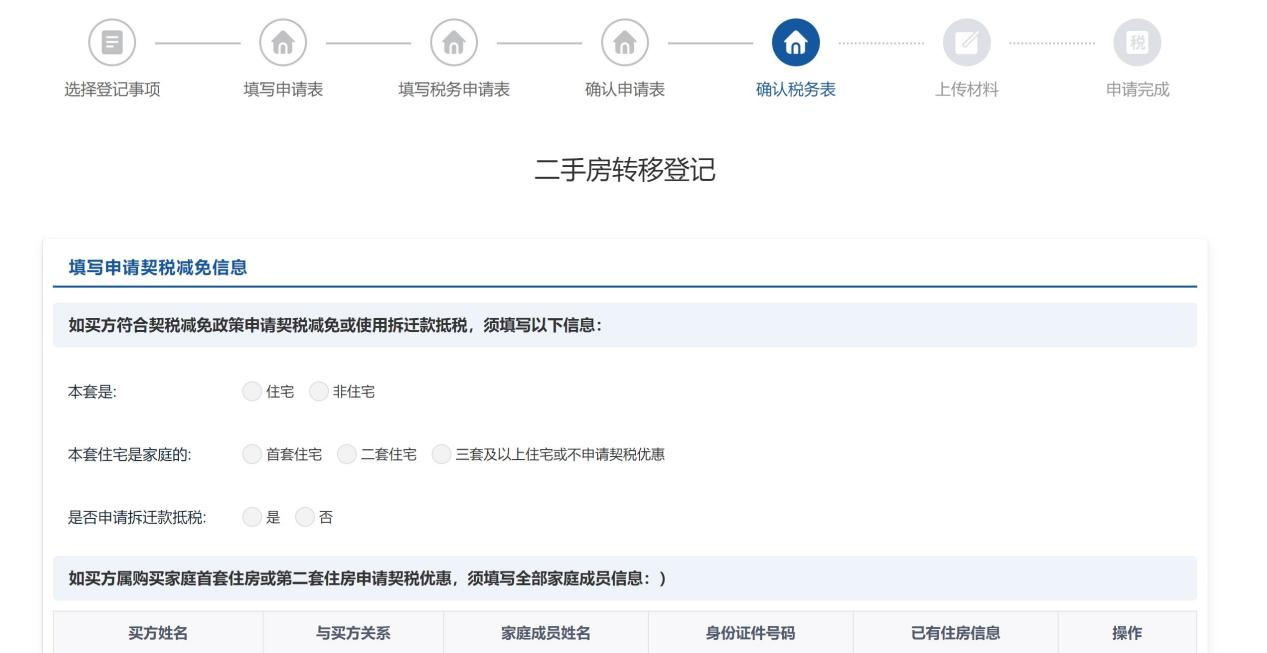Viewport: 1267px width, 653px height.
Task: Select 是 for 申请拆迁款抵税
Action: [x=251, y=517]
